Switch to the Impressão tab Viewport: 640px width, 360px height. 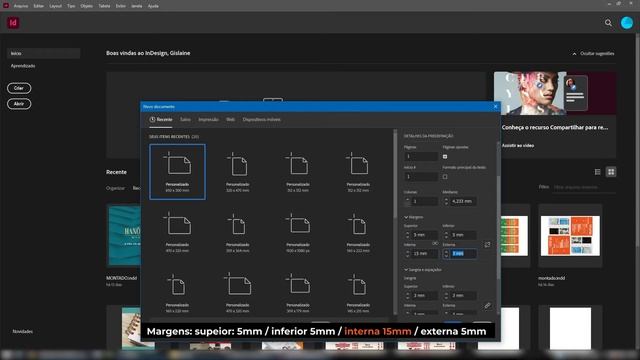[209, 120]
